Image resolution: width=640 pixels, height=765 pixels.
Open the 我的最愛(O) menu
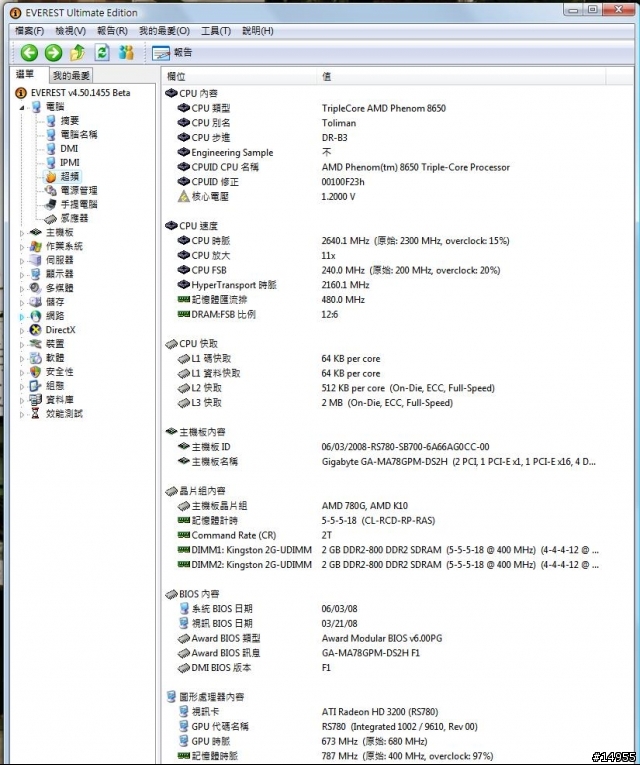164,31
